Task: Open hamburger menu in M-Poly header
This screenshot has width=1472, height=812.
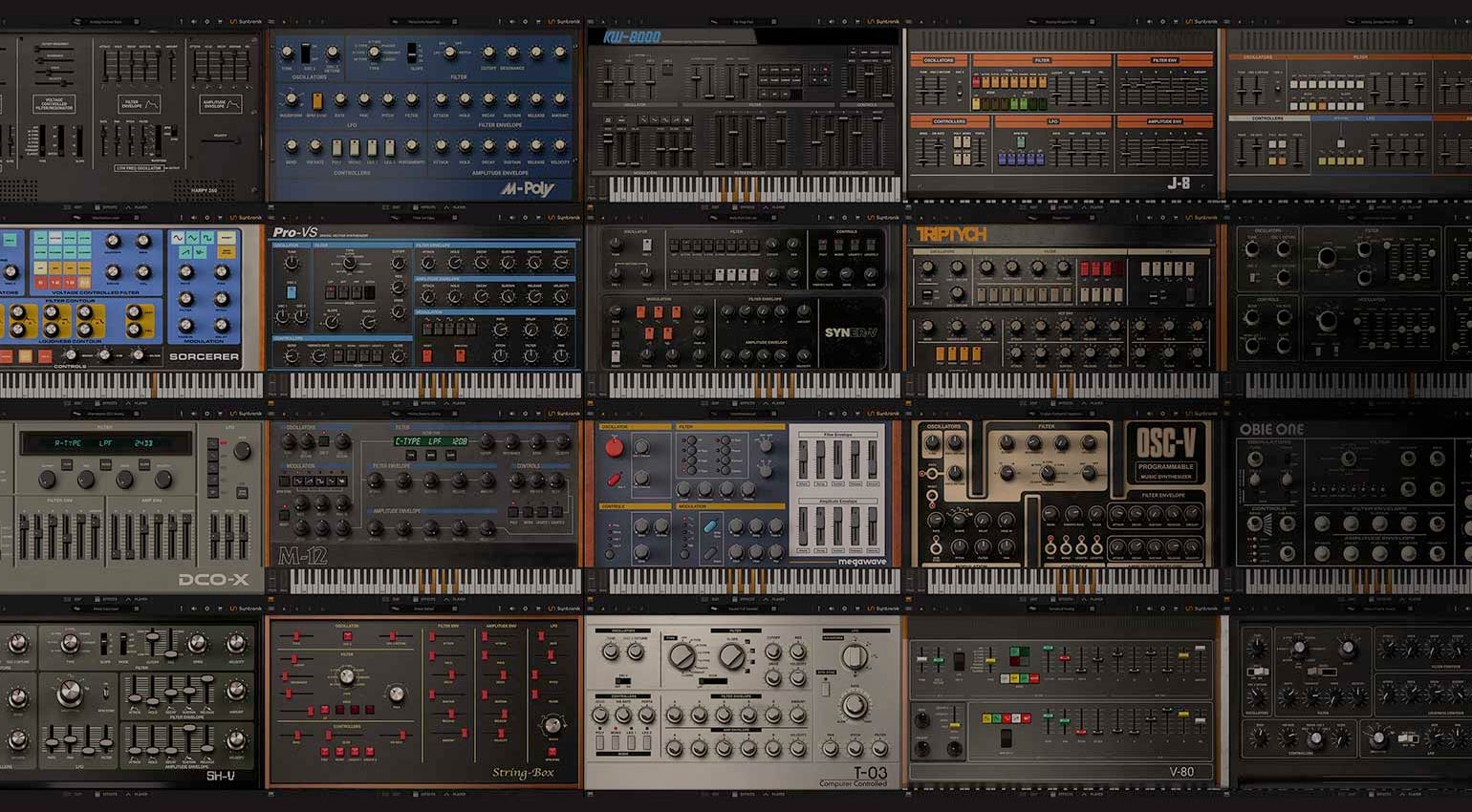Action: coord(271,21)
